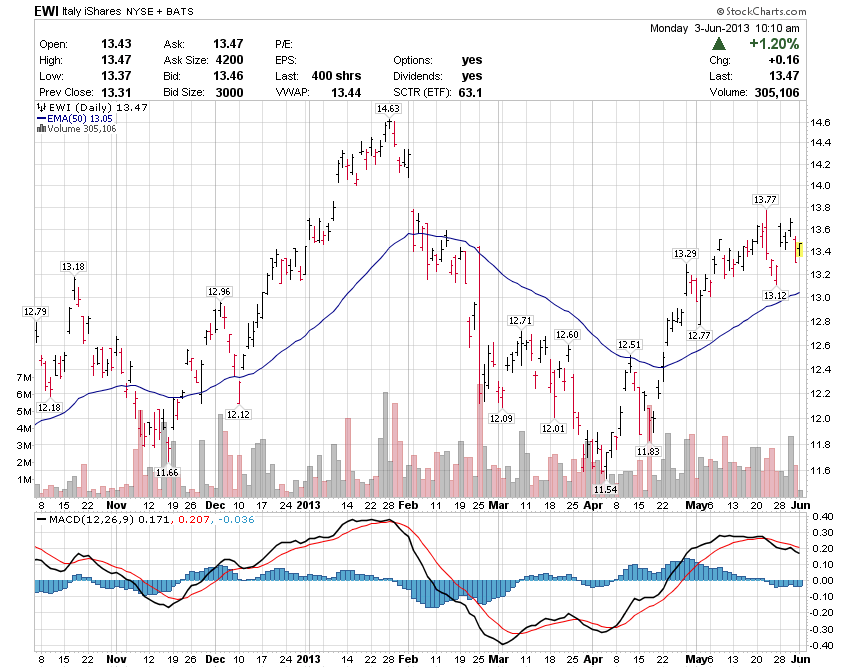Screen dimensions: 850x668
Task: Click the 13.12 price label
Action: [x=775, y=296]
